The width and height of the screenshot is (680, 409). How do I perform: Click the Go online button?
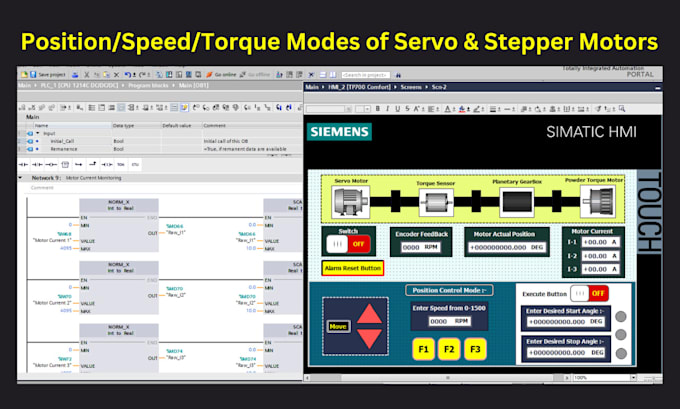[221, 75]
